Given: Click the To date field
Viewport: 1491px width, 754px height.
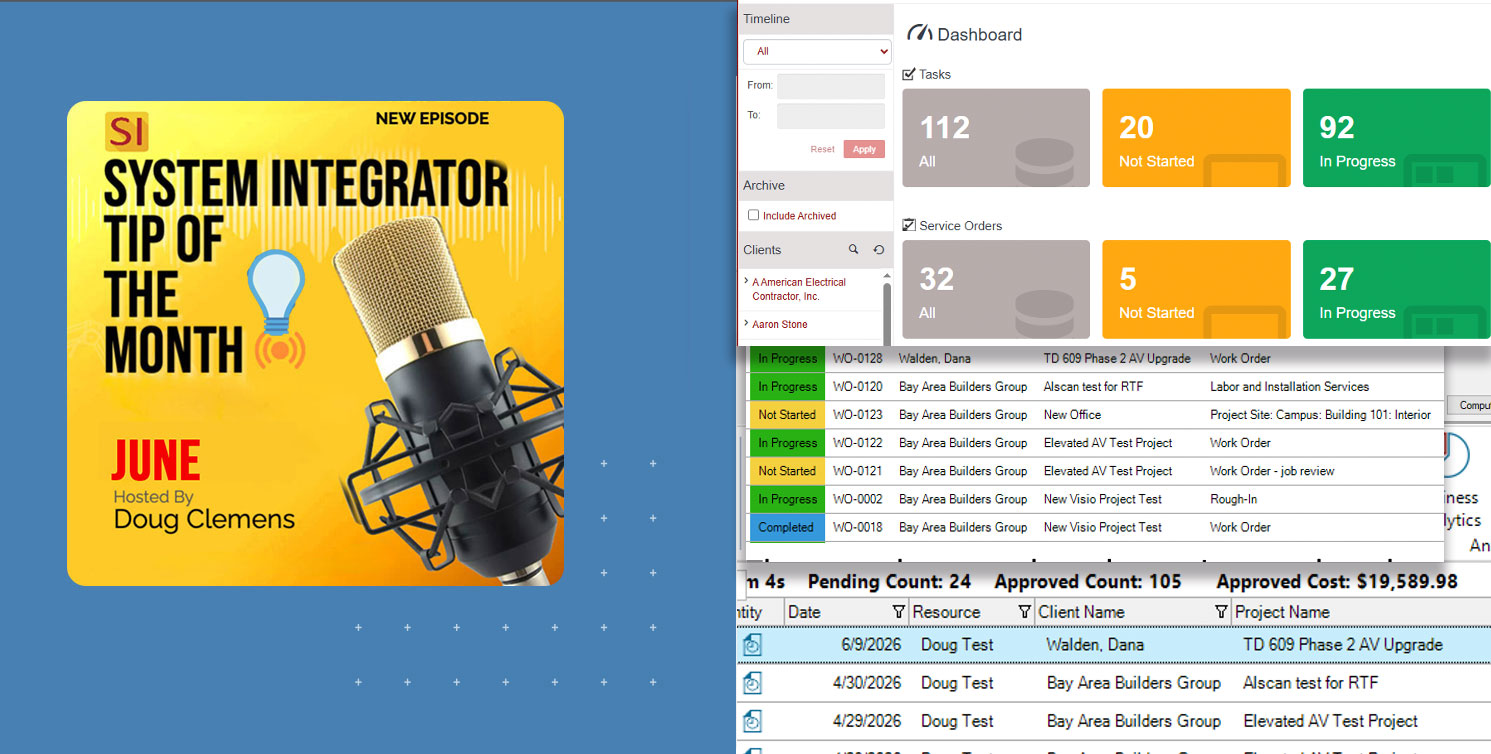Looking at the screenshot, I should point(831,116).
